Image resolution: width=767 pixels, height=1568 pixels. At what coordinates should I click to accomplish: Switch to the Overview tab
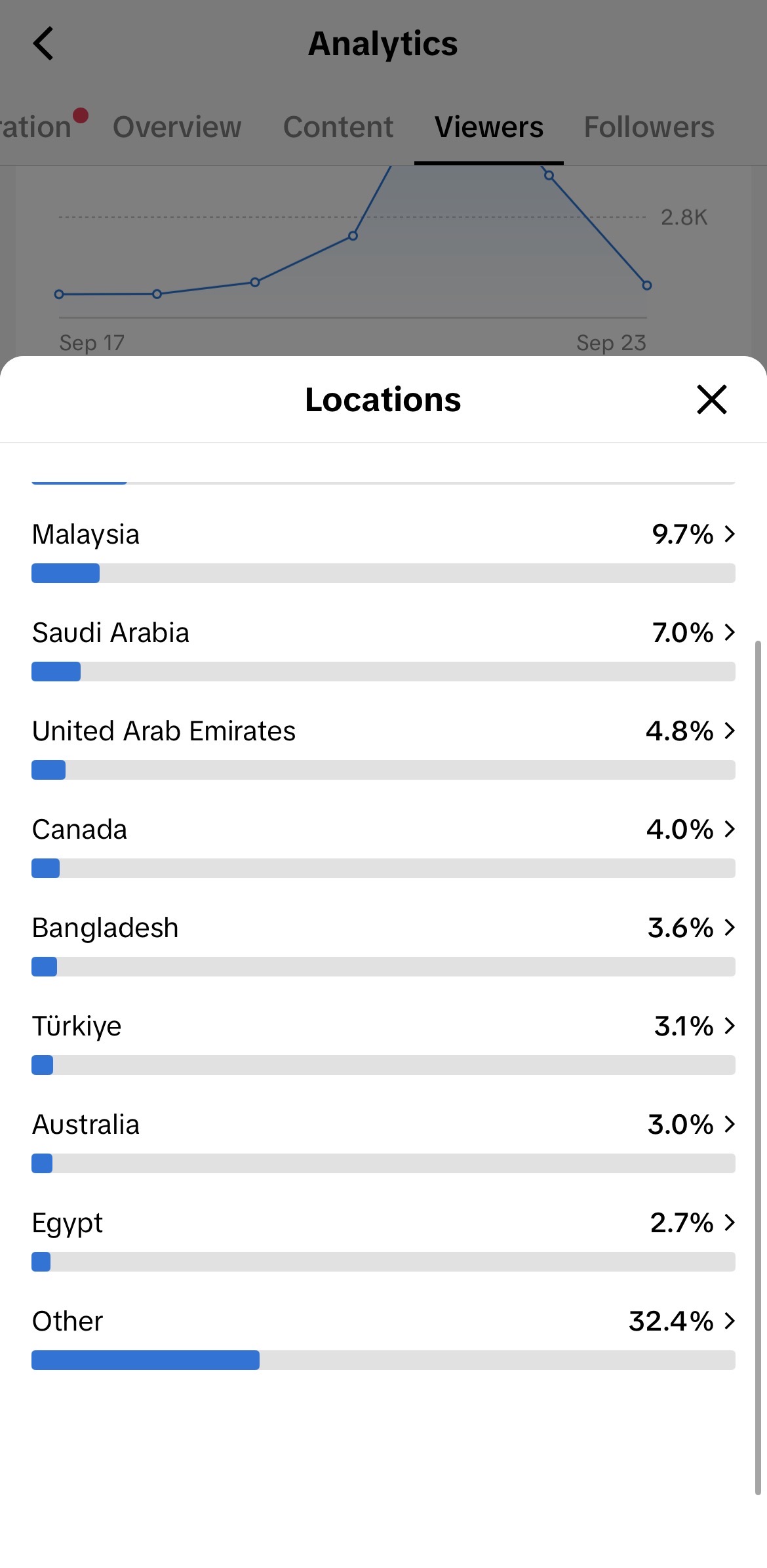177,127
